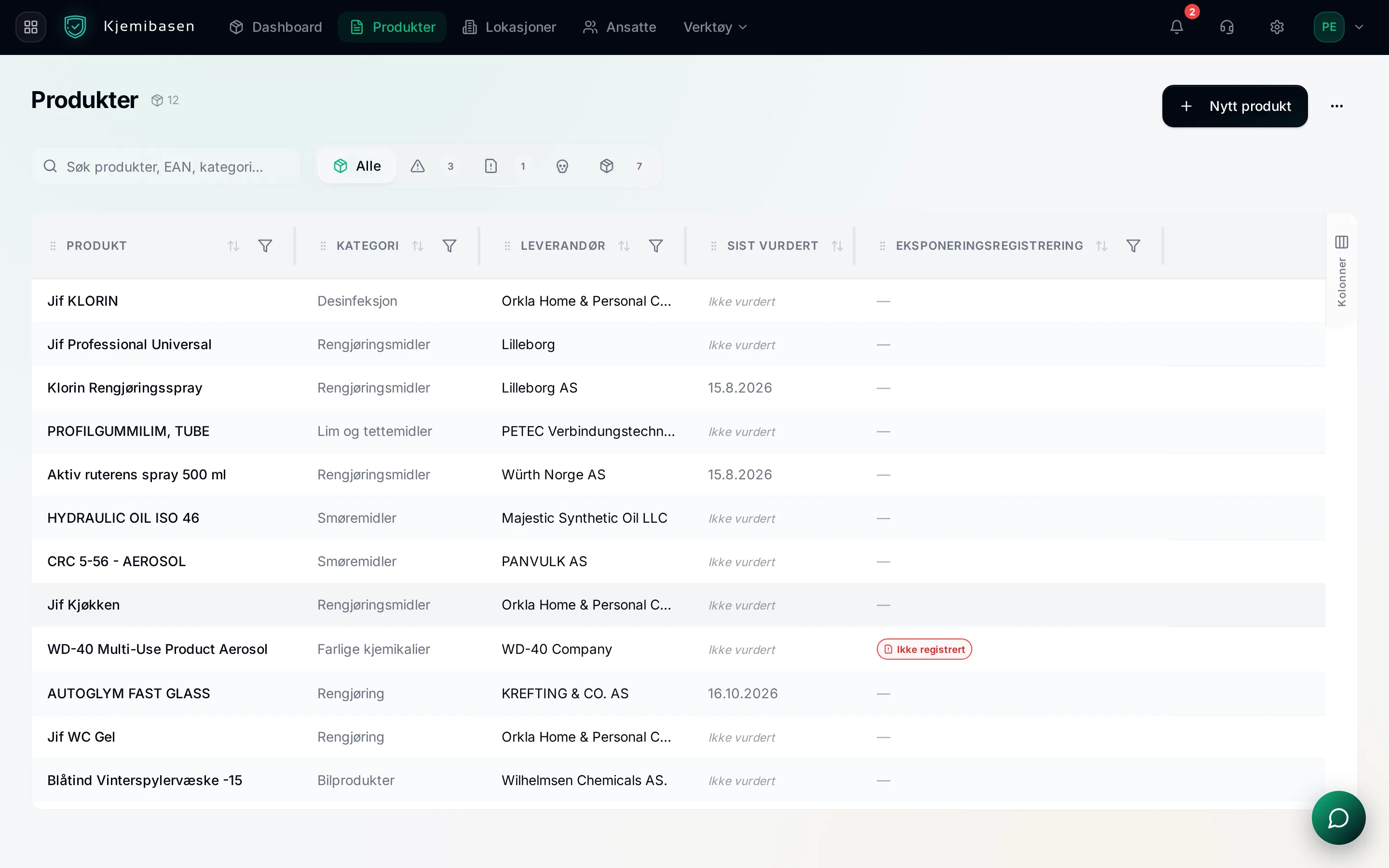The height and width of the screenshot is (868, 1389).
Task: Open WD-40 Multi-Use Product Aerosol
Action: click(x=157, y=649)
